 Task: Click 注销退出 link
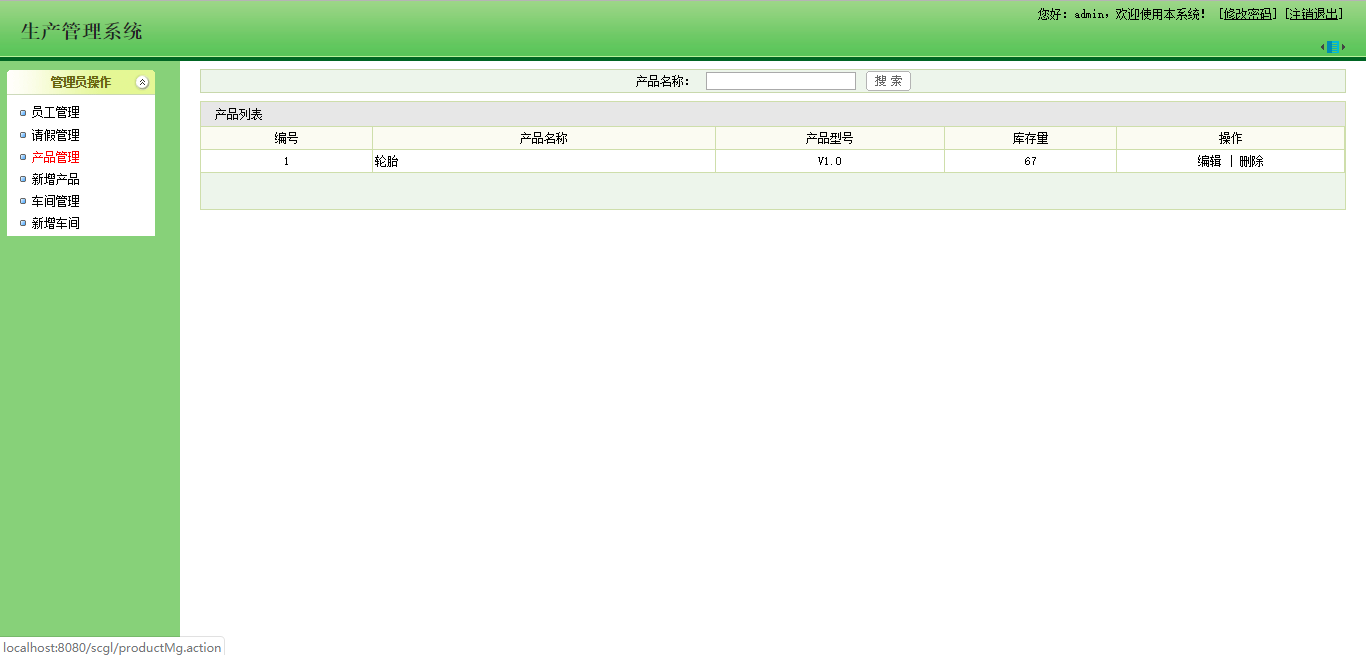pyautogui.click(x=1314, y=14)
